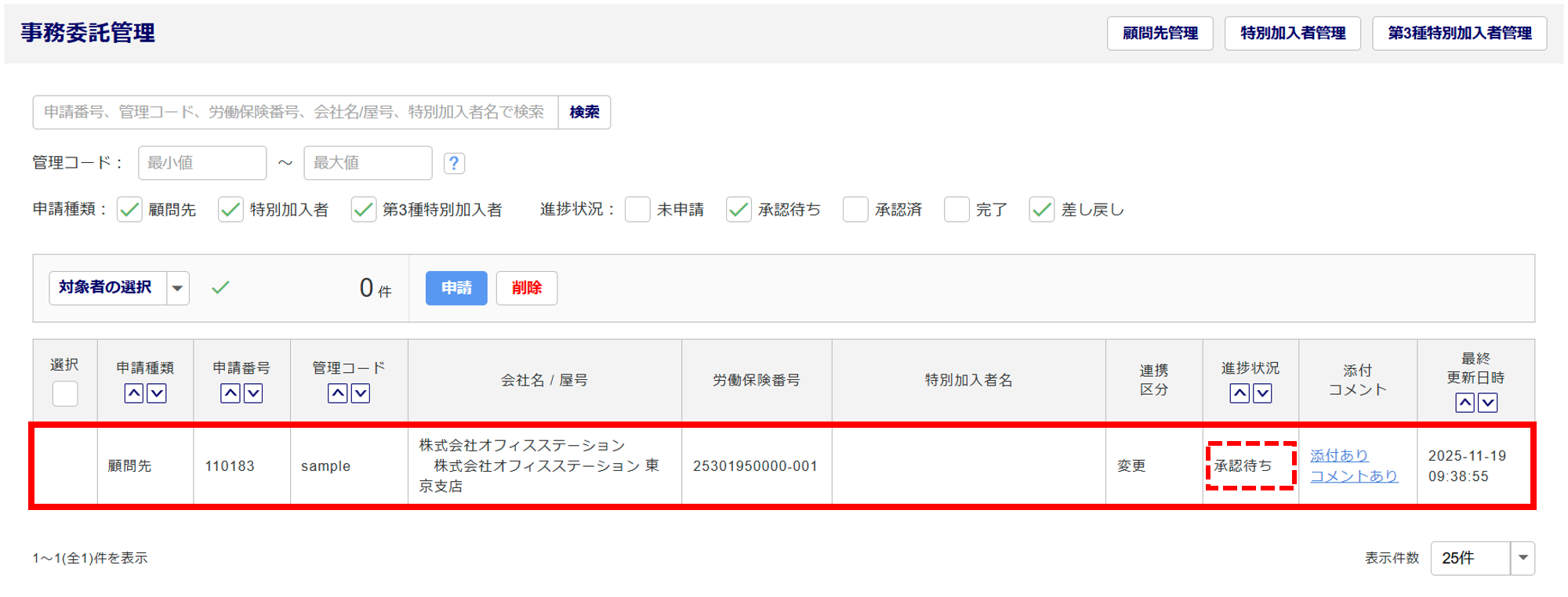This screenshot has width=1568, height=597.
Task: Click the green checkmark beside 対象者の選択
Action: pos(221,288)
